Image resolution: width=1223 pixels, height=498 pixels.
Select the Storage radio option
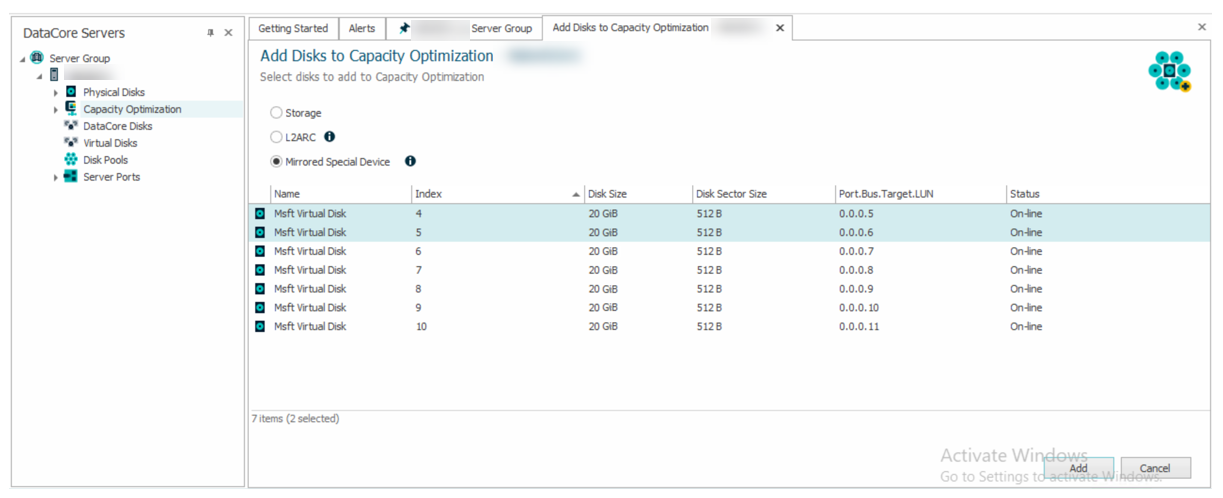click(277, 113)
